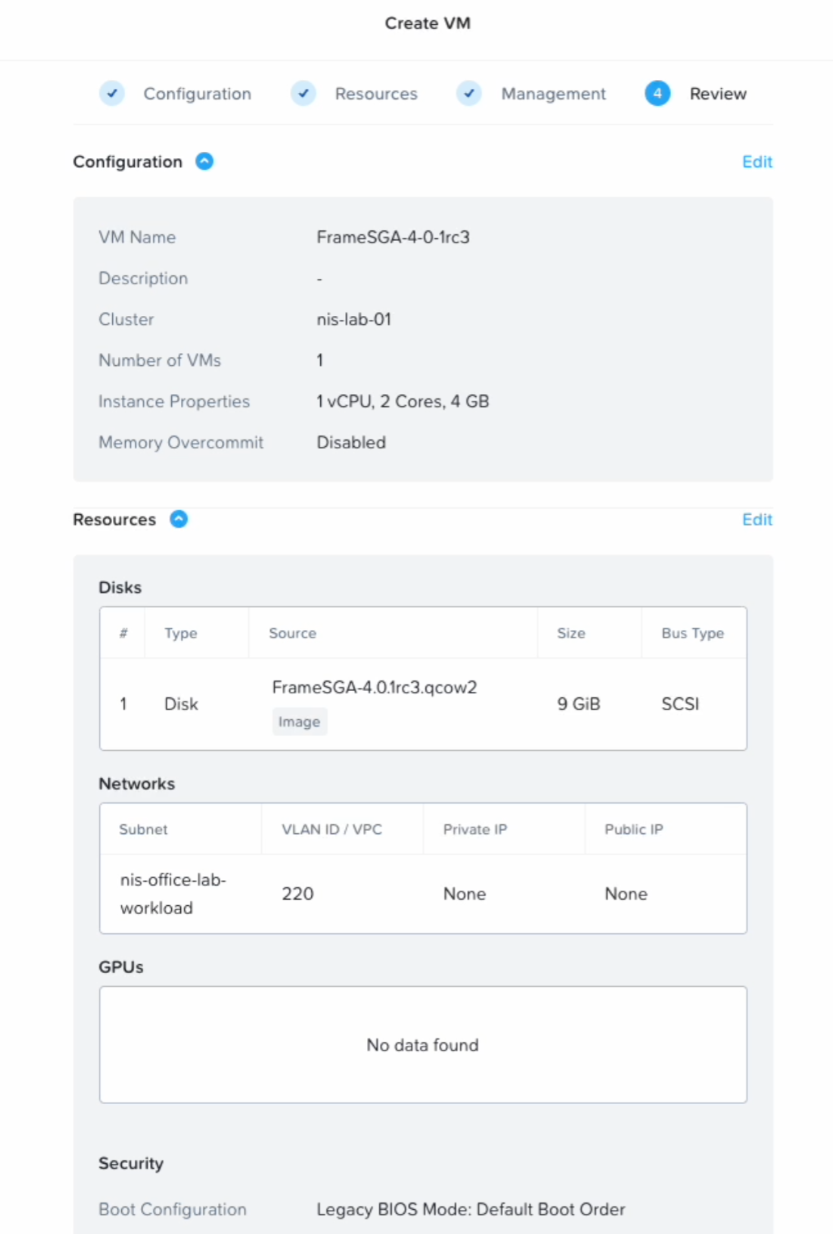Collapse the Resources section chevron
This screenshot has width=833, height=1234.
point(178,519)
